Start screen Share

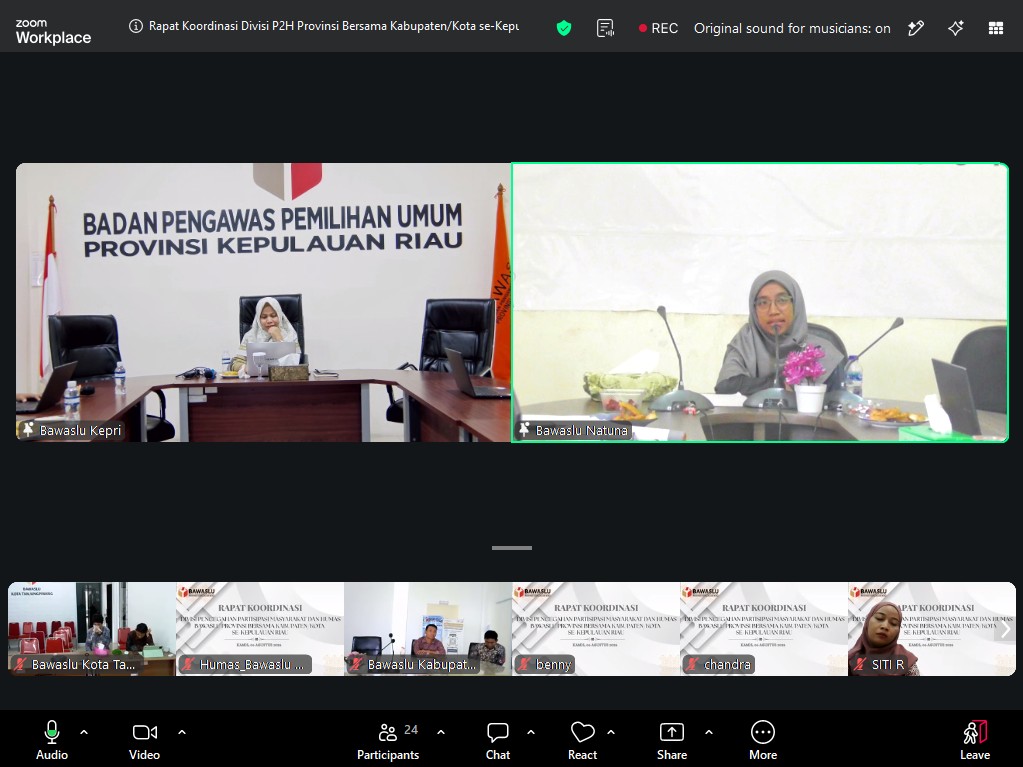pyautogui.click(x=672, y=740)
